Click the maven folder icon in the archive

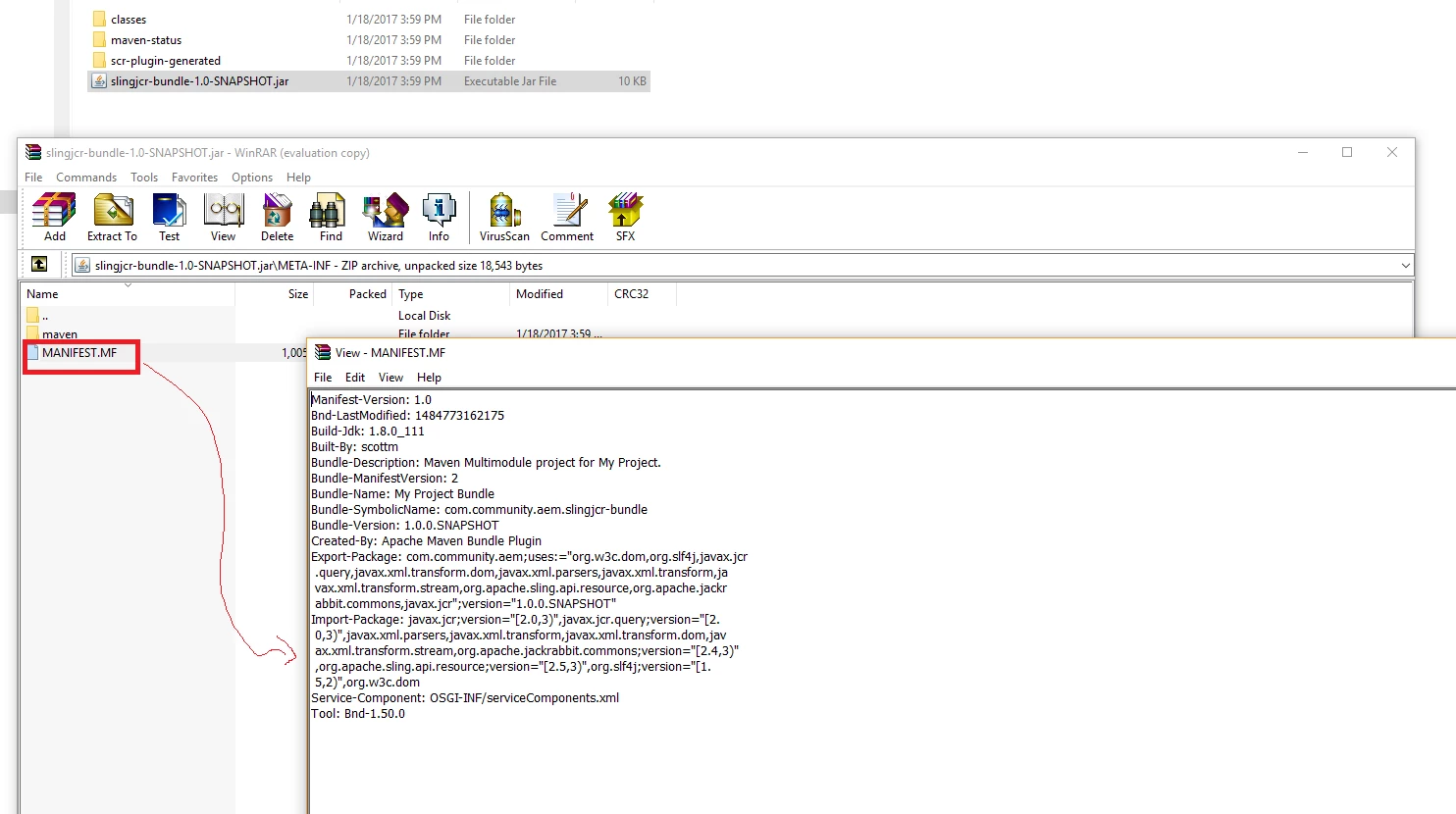(x=32, y=333)
